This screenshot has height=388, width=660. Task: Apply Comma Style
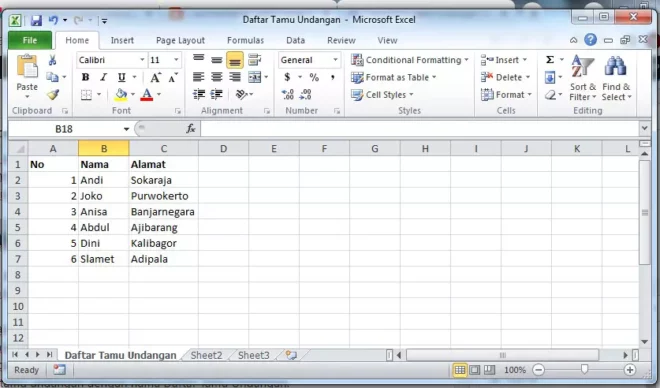[333, 77]
